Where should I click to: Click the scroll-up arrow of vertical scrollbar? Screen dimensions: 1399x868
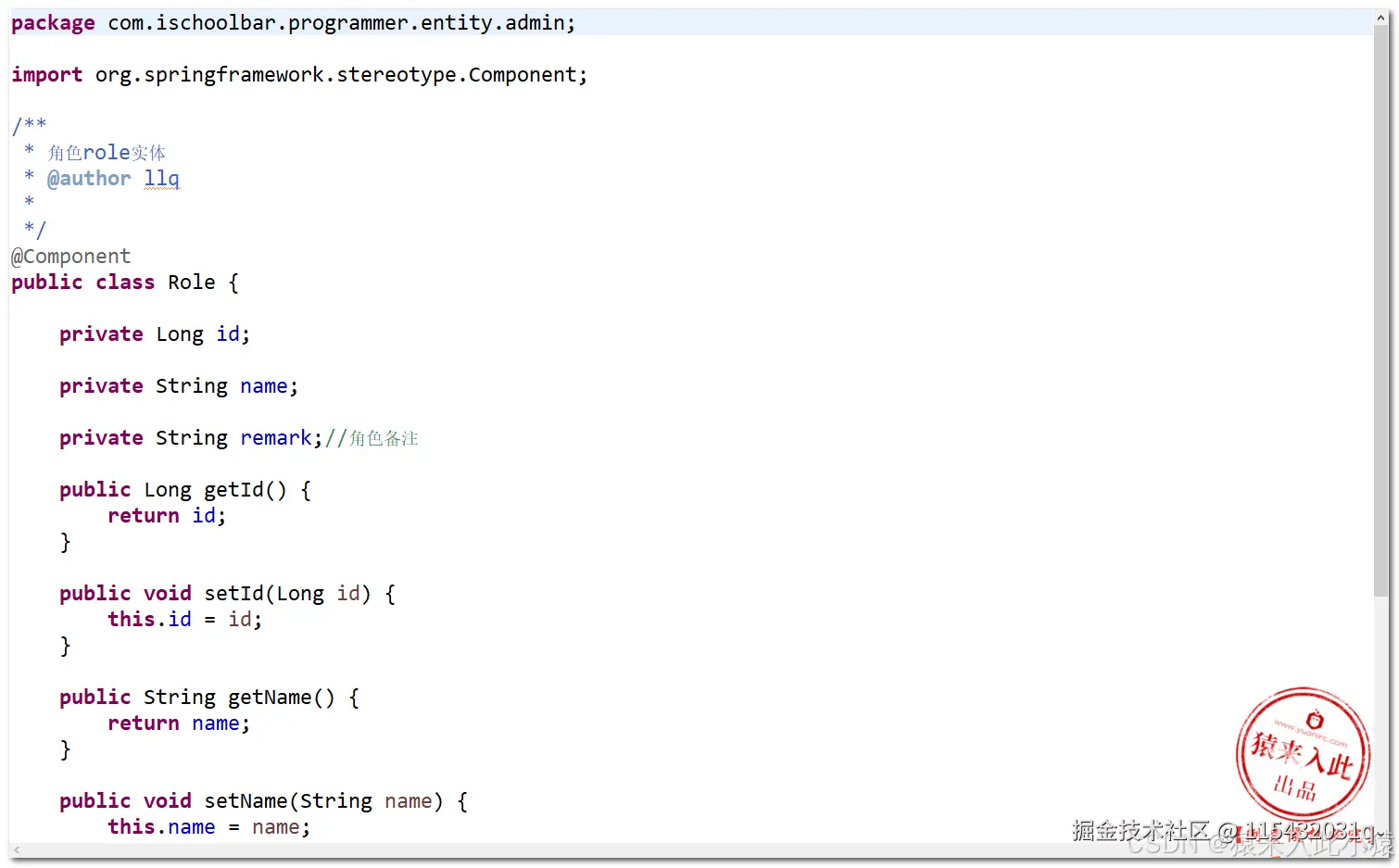tap(1381, 17)
